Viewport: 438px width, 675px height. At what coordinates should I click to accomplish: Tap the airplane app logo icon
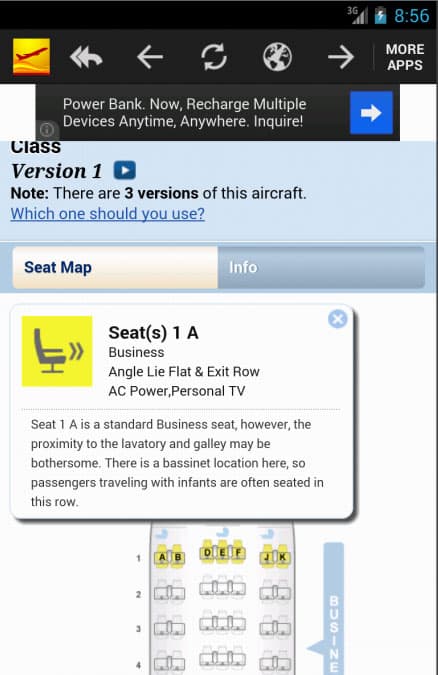[31, 57]
